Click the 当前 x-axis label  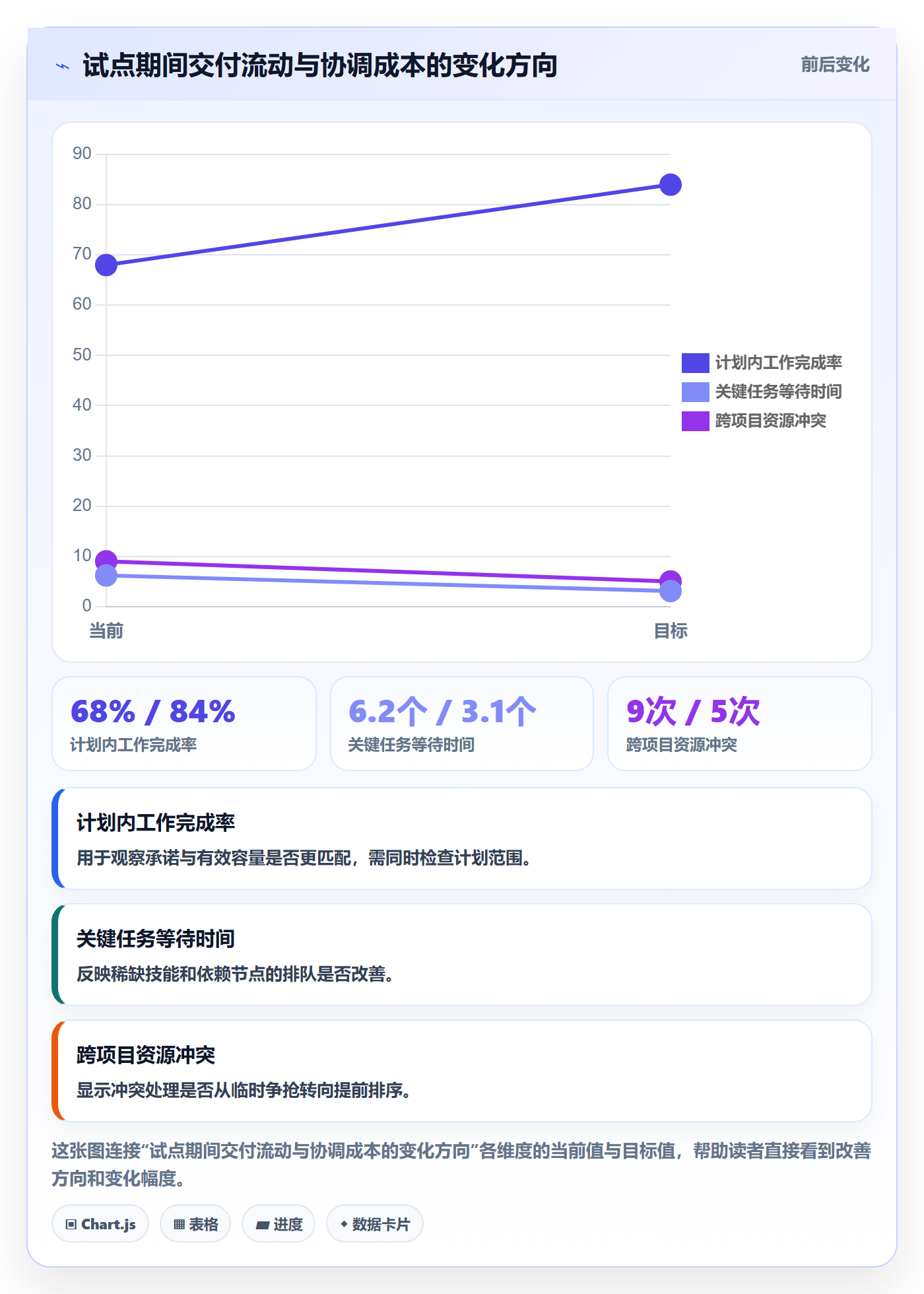tap(106, 631)
